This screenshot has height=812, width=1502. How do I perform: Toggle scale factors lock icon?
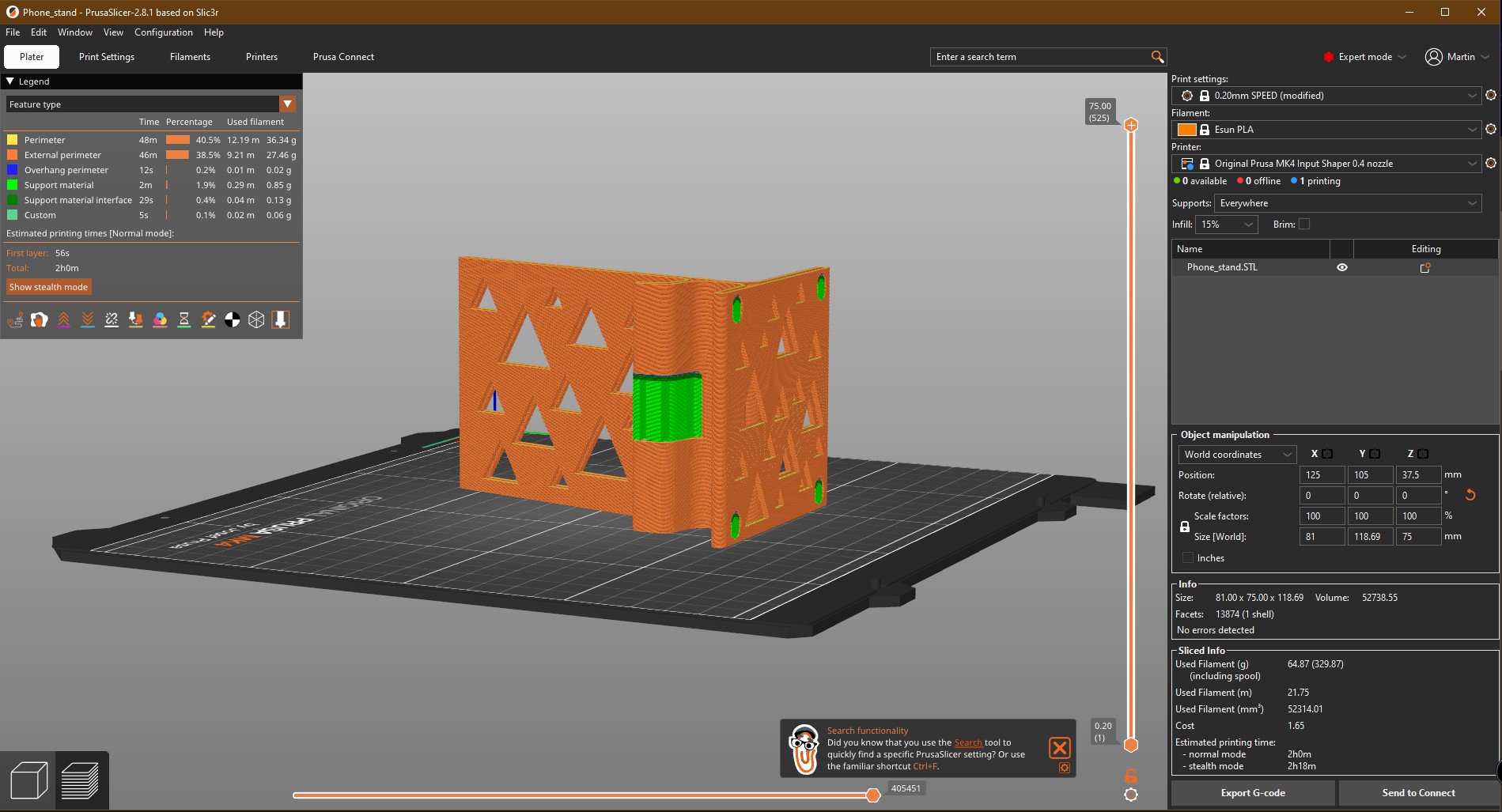1185,527
